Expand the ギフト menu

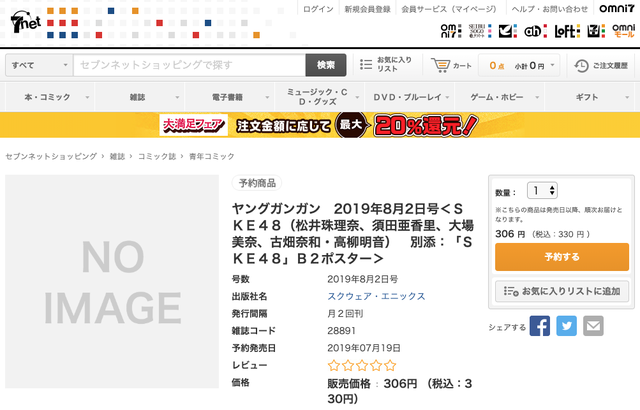point(589,97)
